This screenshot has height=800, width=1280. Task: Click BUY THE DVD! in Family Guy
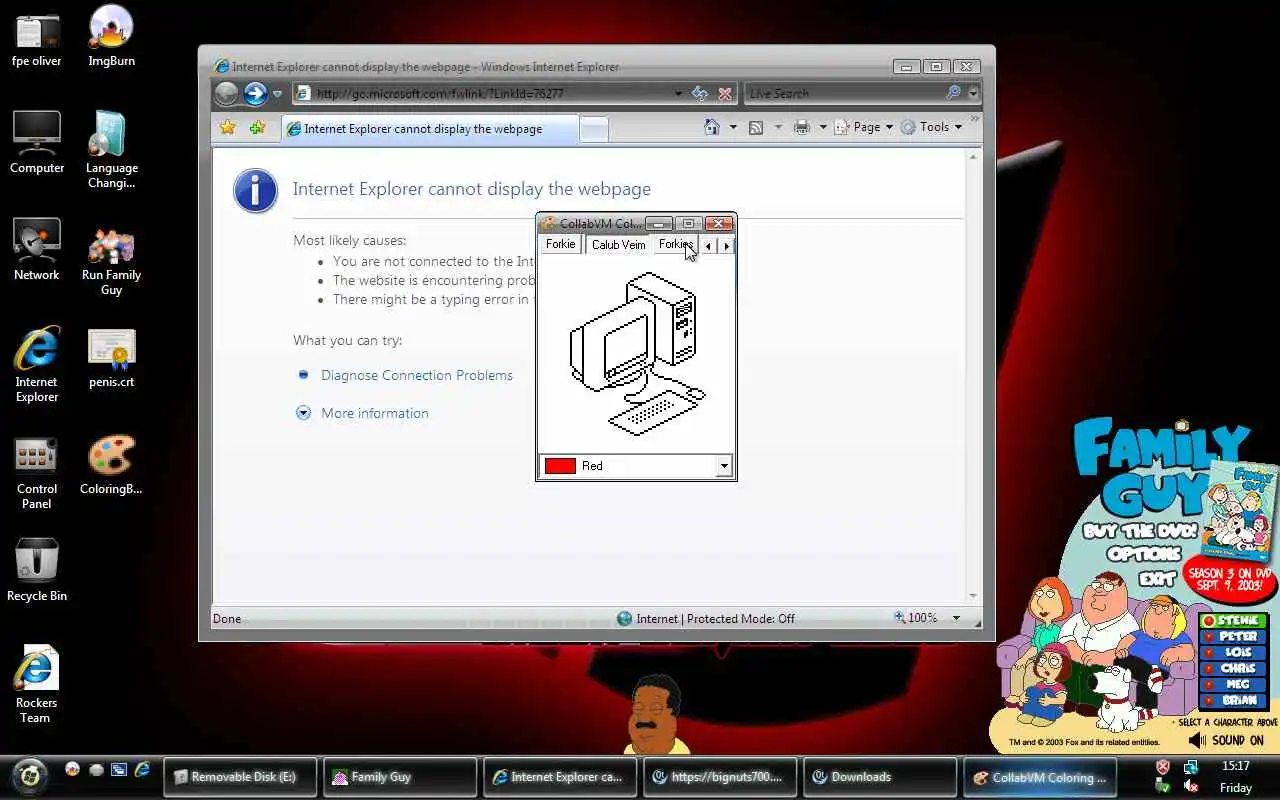1140,532
